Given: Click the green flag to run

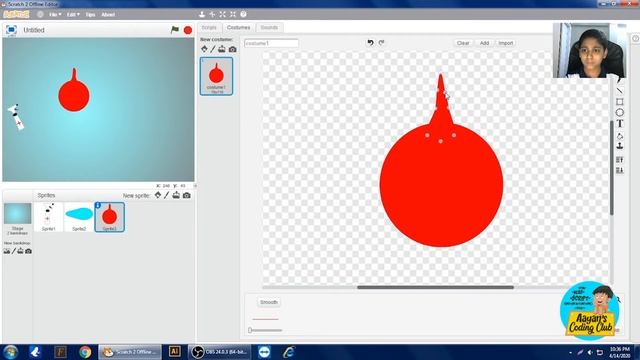Looking at the screenshot, I should click(175, 30).
